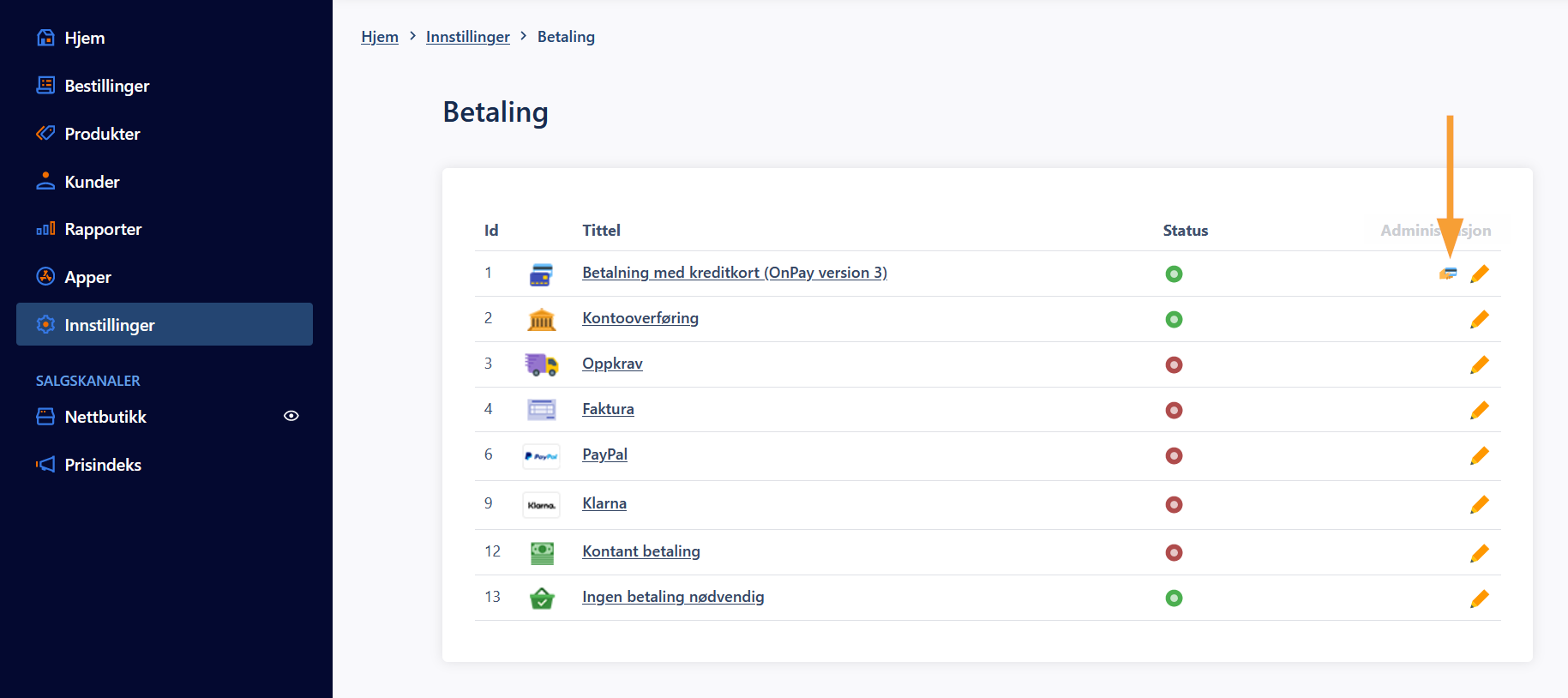Click the edit pencil for Ingen betaling nødvendig
Screen dimensions: 1568x698
[1479, 599]
